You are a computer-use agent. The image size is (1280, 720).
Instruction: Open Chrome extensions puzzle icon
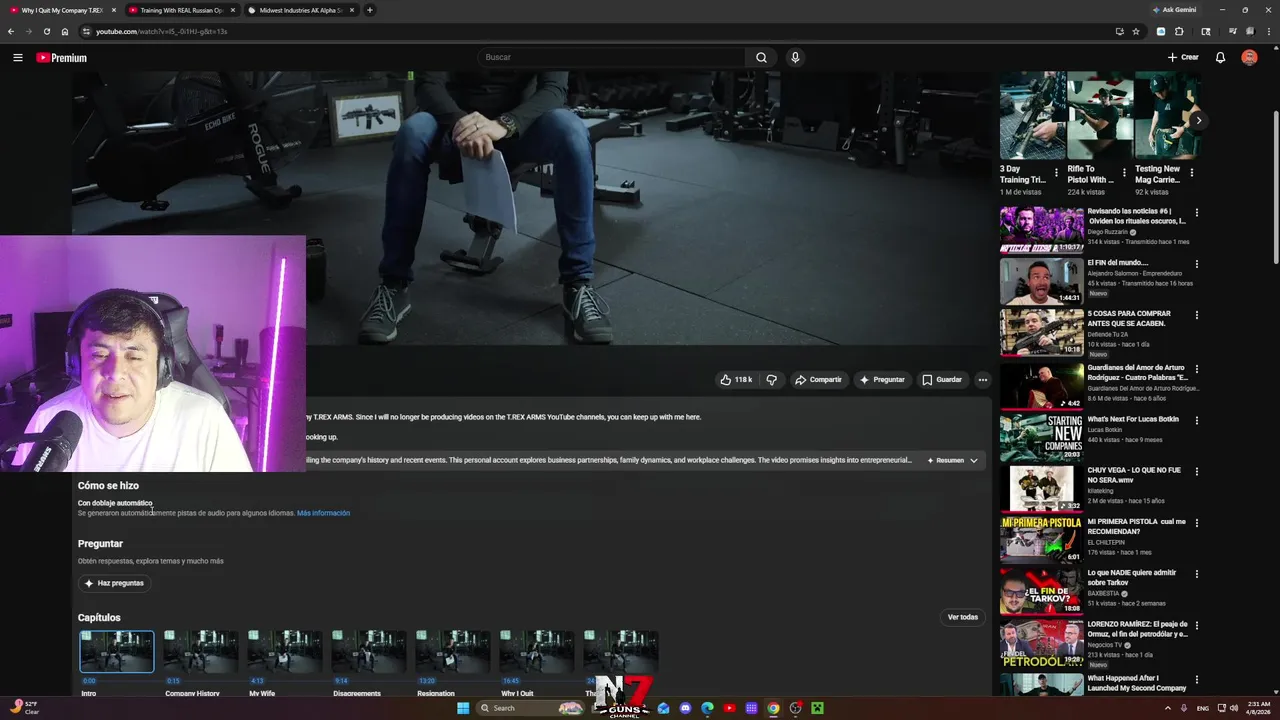(1179, 31)
